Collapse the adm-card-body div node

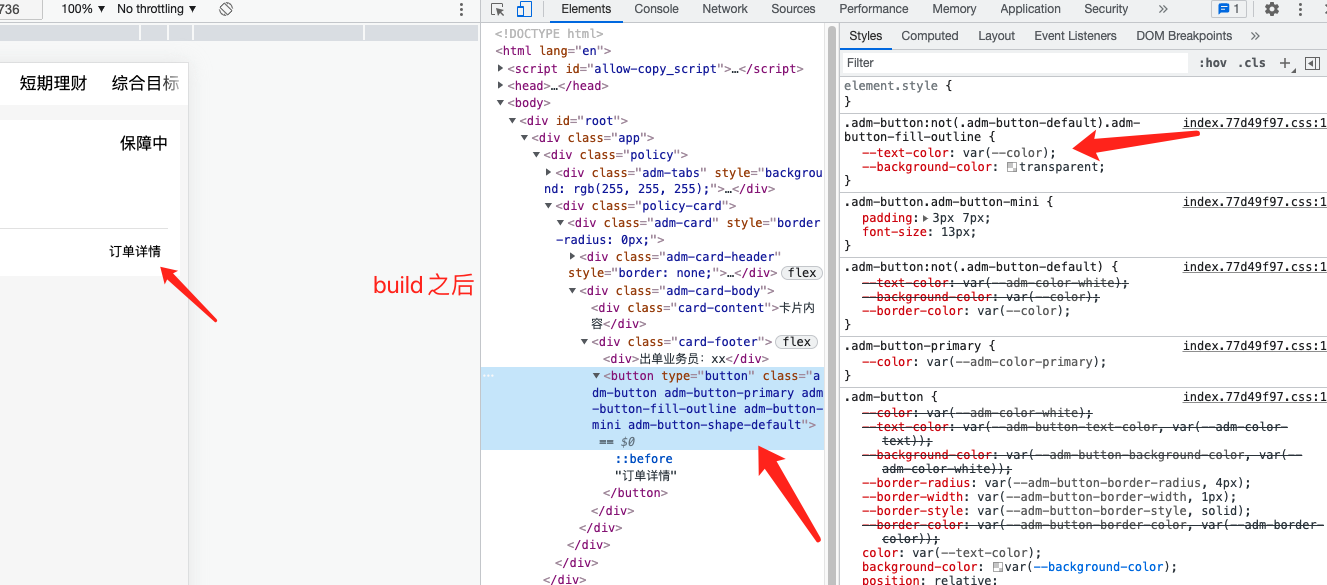pos(573,291)
